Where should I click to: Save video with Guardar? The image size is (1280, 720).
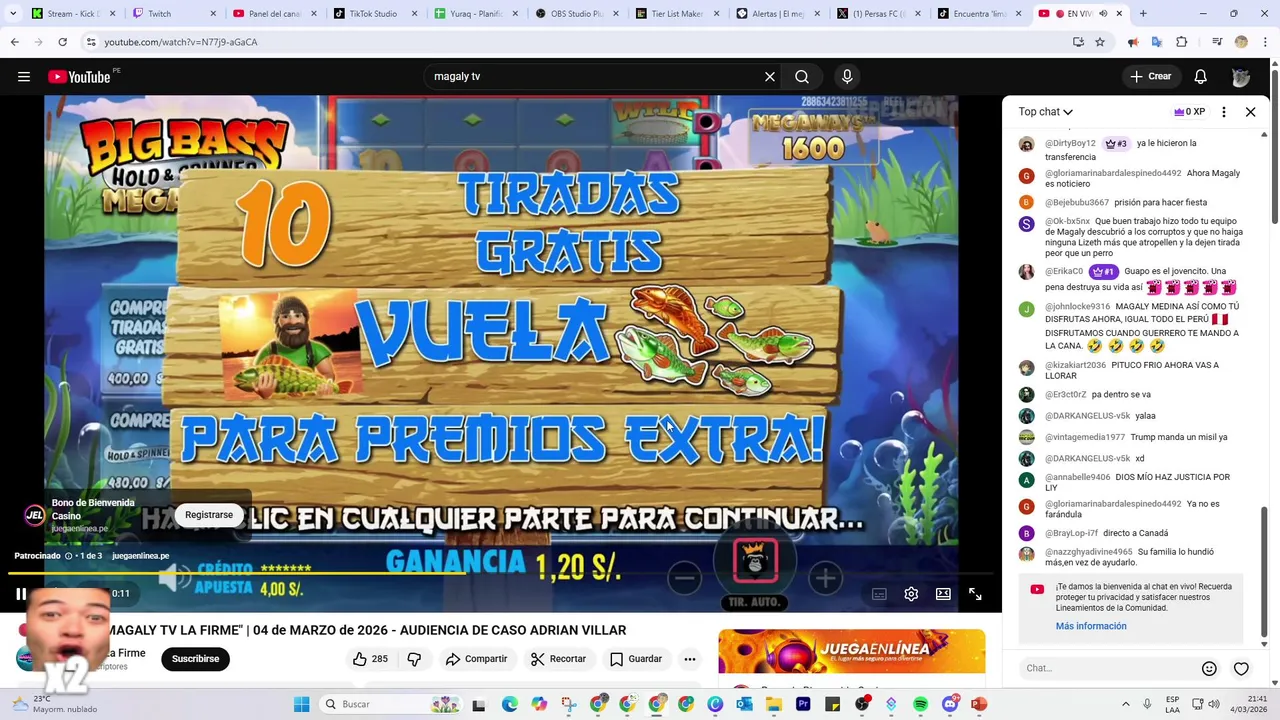tap(636, 659)
